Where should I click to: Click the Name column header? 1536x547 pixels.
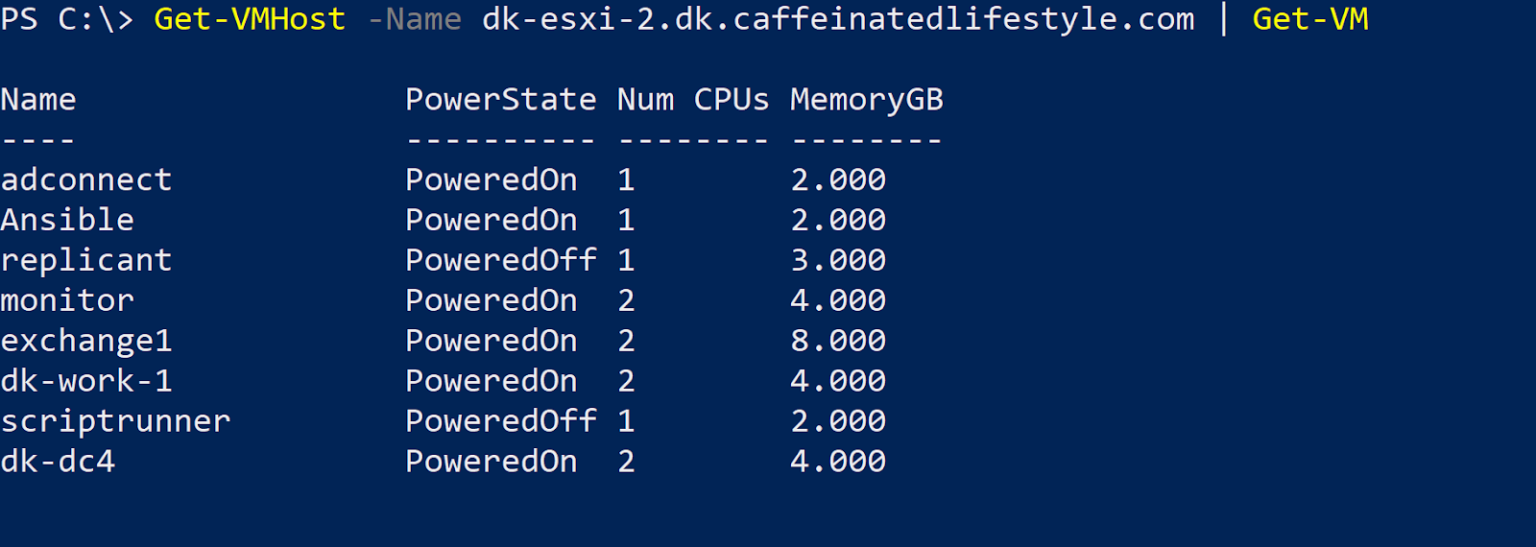(x=38, y=100)
